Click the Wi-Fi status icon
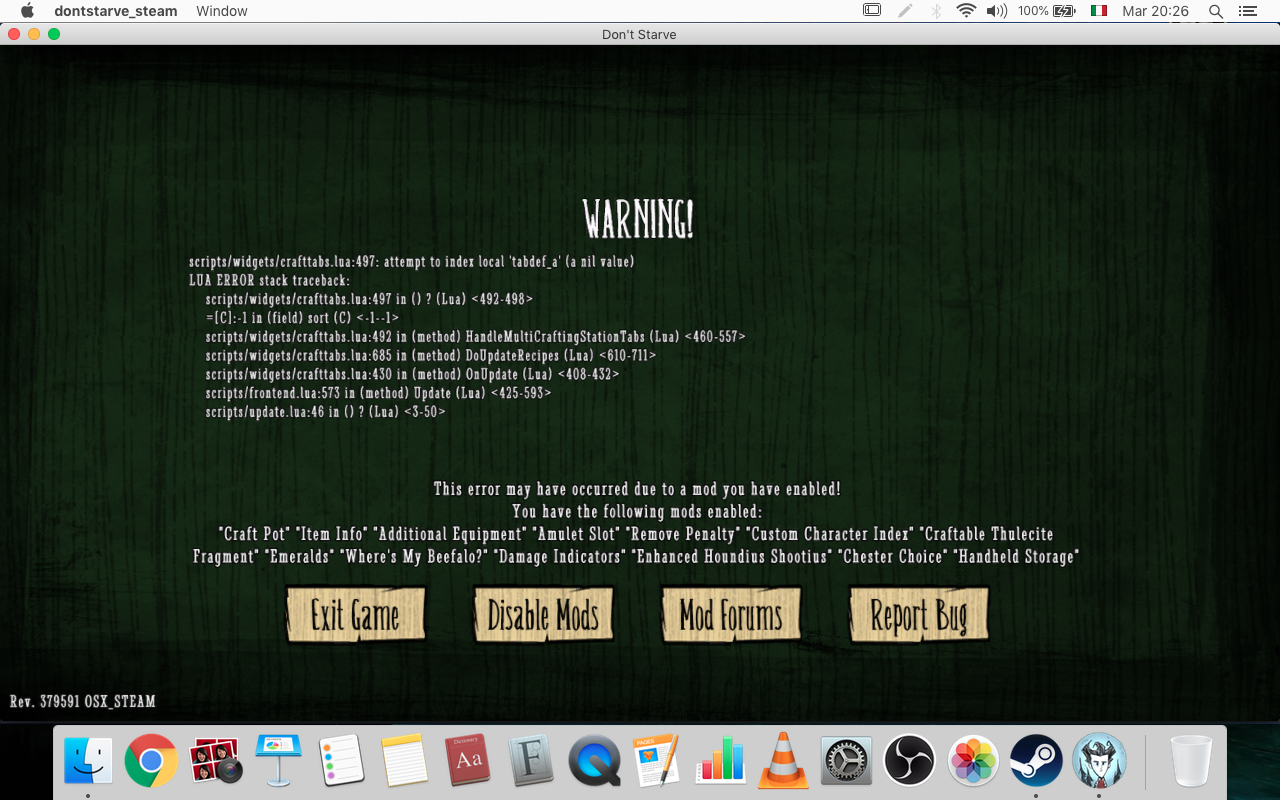Viewport: 1280px width, 800px height. click(x=965, y=11)
